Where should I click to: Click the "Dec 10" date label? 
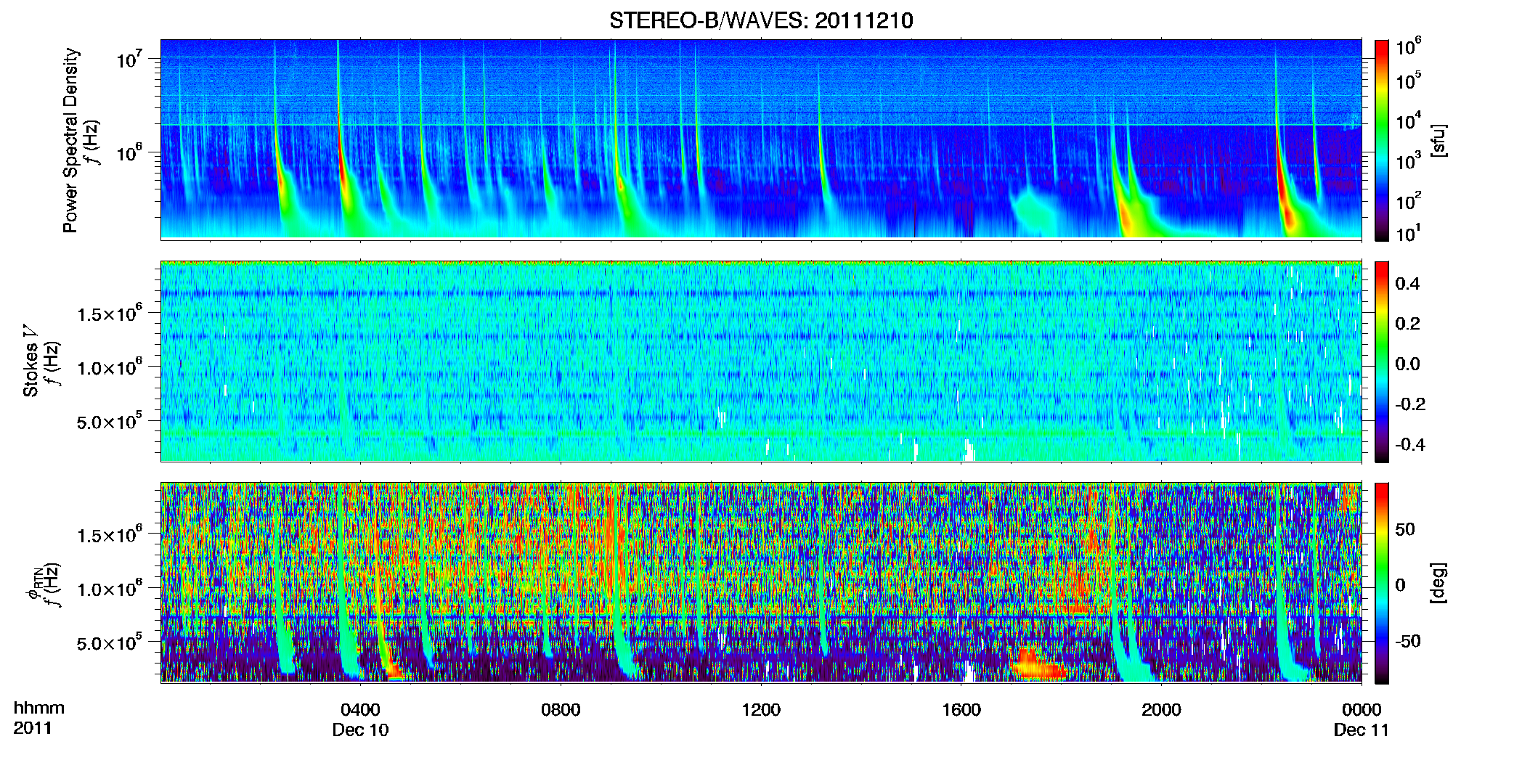tap(360, 730)
